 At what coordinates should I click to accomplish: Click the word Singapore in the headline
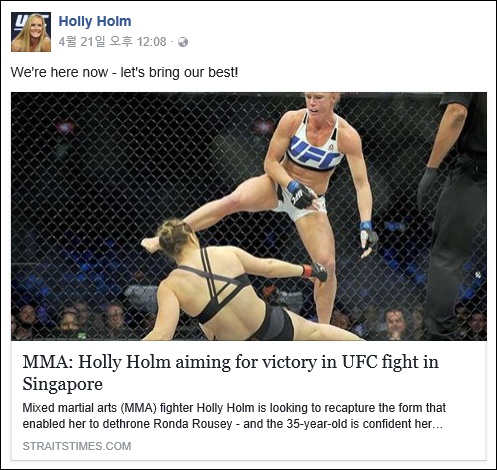[62, 384]
